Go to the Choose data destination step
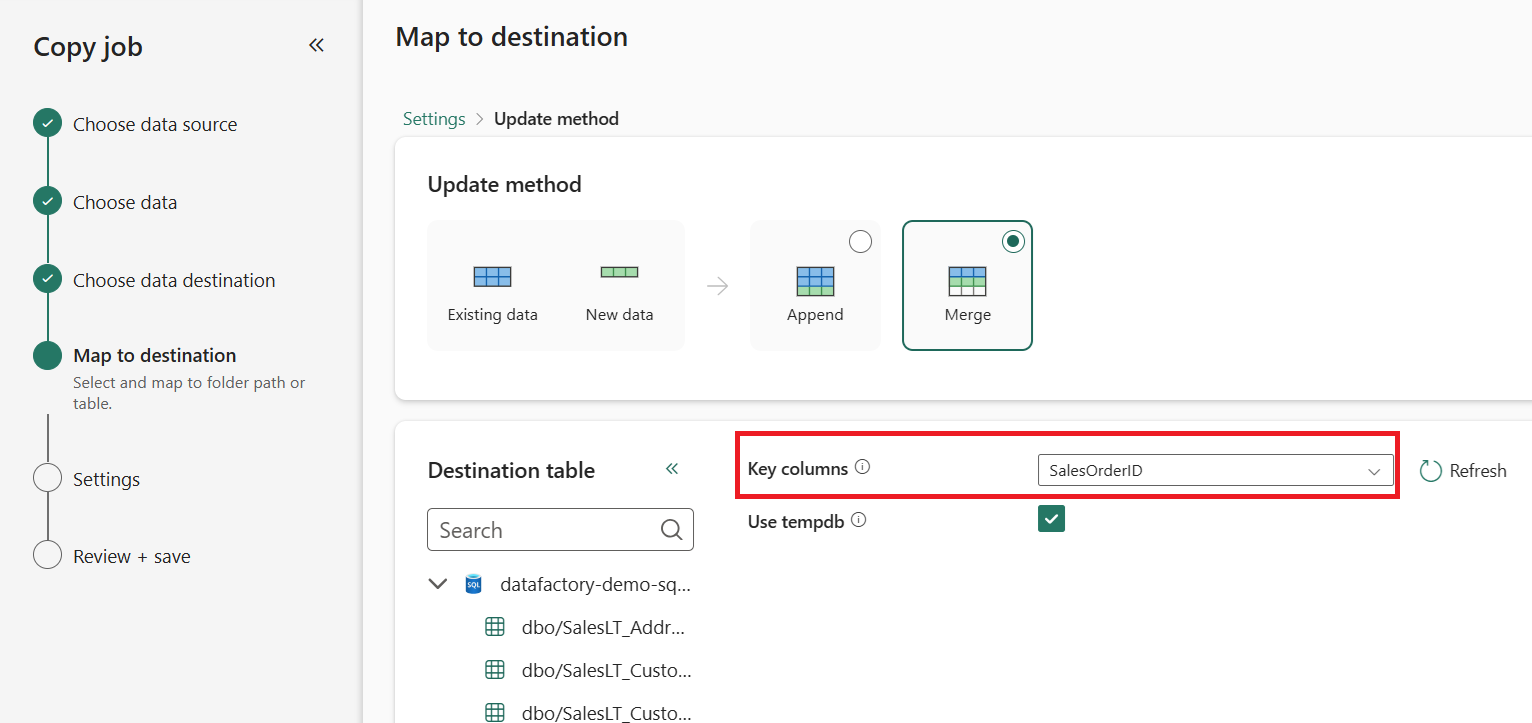This screenshot has height=723, width=1532. pos(174,280)
